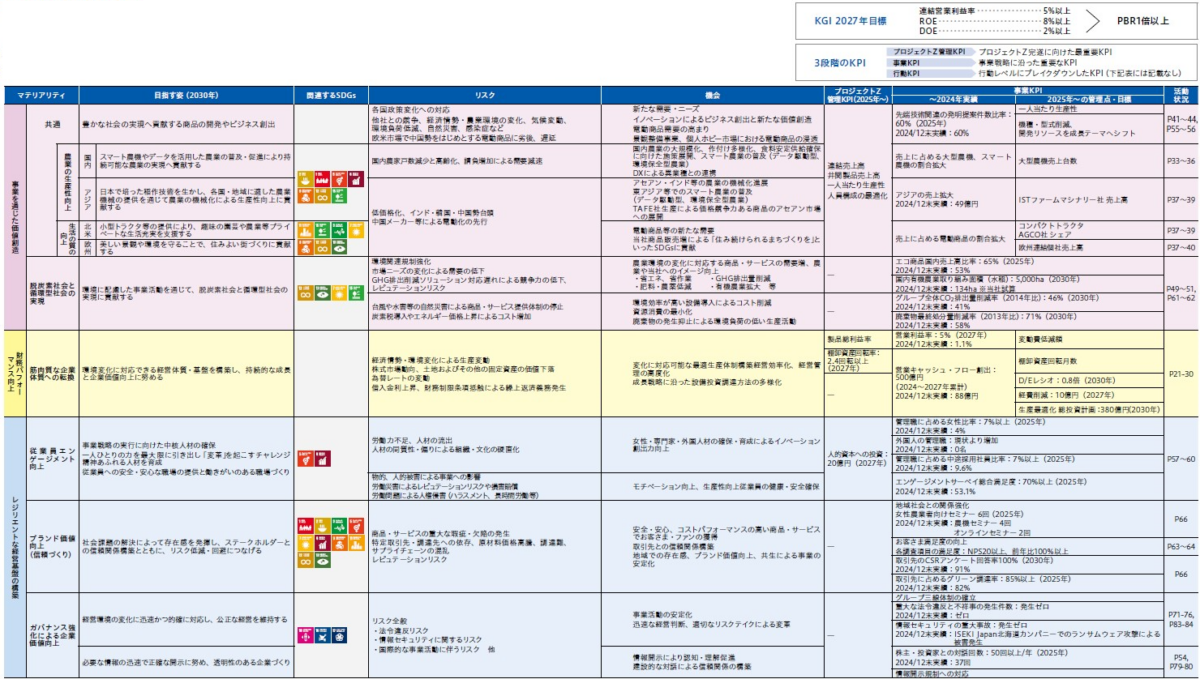The height and width of the screenshot is (679, 1200).
Task: Select page reference P57～60
Action: click(x=1181, y=457)
